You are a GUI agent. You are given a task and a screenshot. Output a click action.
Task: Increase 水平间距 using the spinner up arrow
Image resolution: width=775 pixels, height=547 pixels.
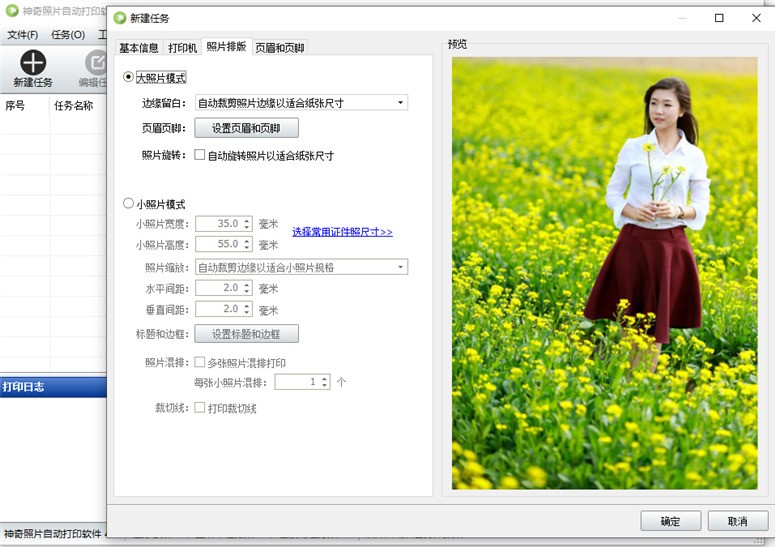point(247,285)
